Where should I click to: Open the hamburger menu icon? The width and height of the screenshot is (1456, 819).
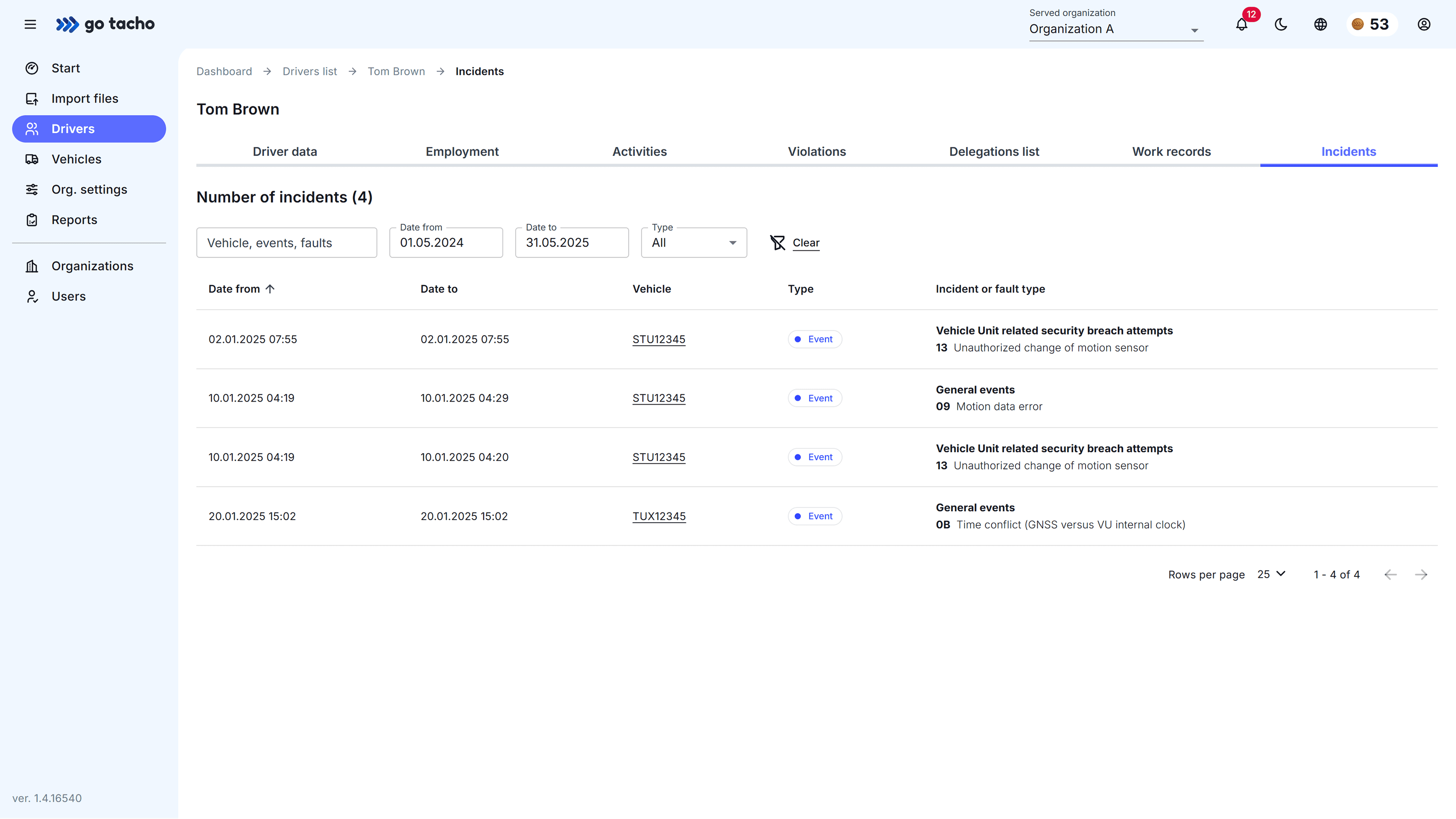[x=30, y=24]
